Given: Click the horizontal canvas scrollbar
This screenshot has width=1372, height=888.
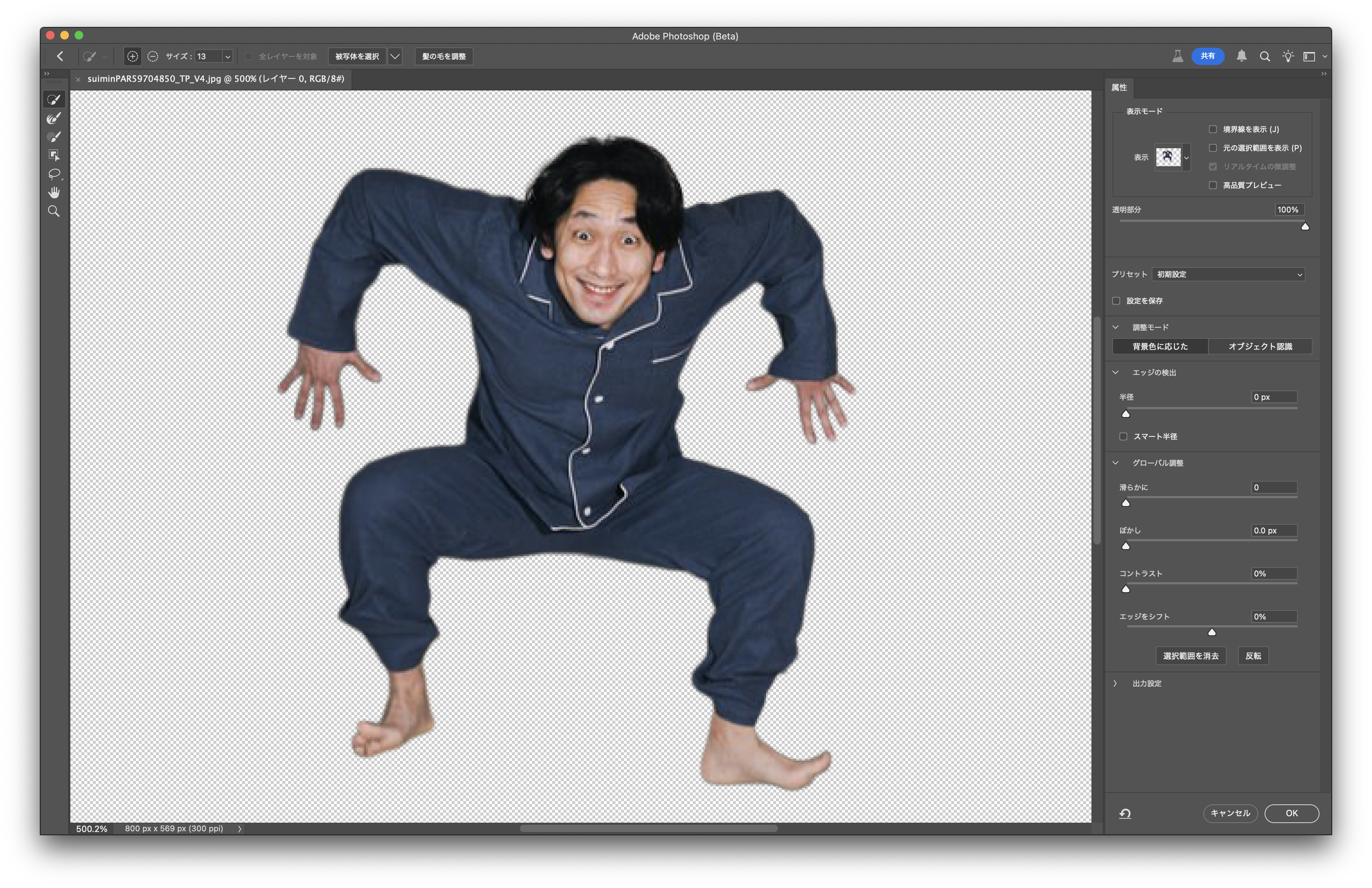Looking at the screenshot, I should [648, 829].
